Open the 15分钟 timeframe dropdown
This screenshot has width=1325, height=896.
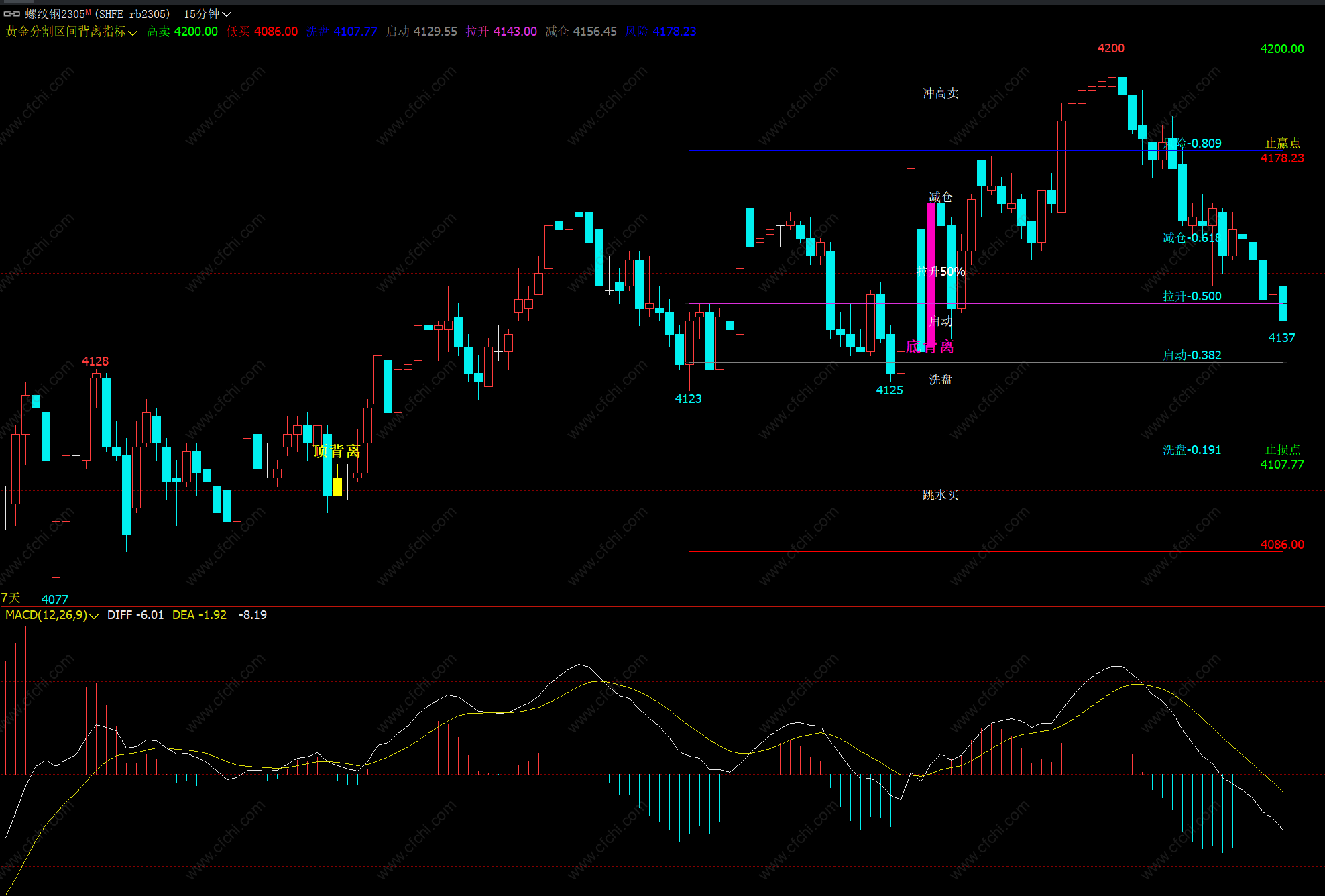207,13
